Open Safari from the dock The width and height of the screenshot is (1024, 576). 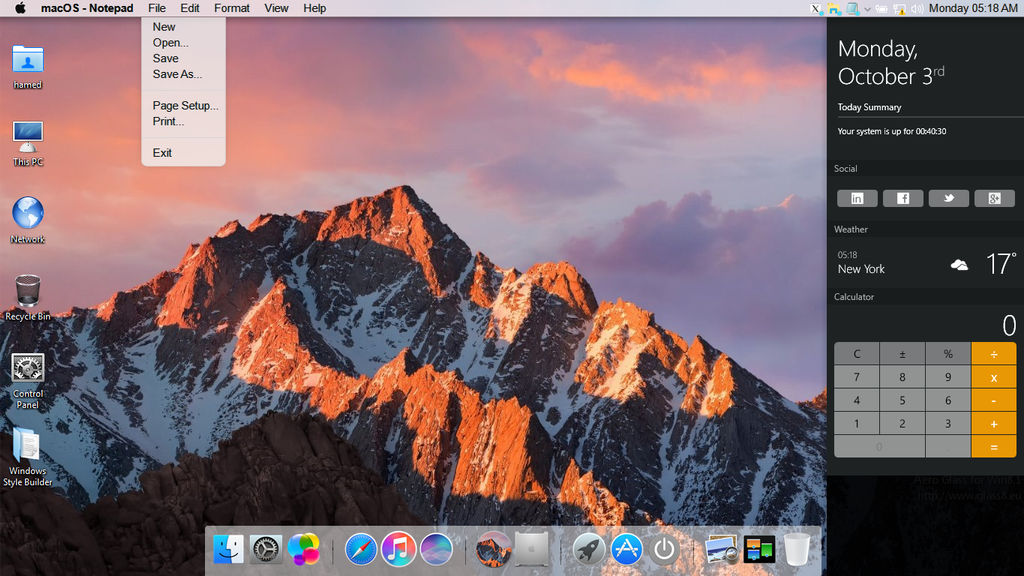[x=361, y=549]
